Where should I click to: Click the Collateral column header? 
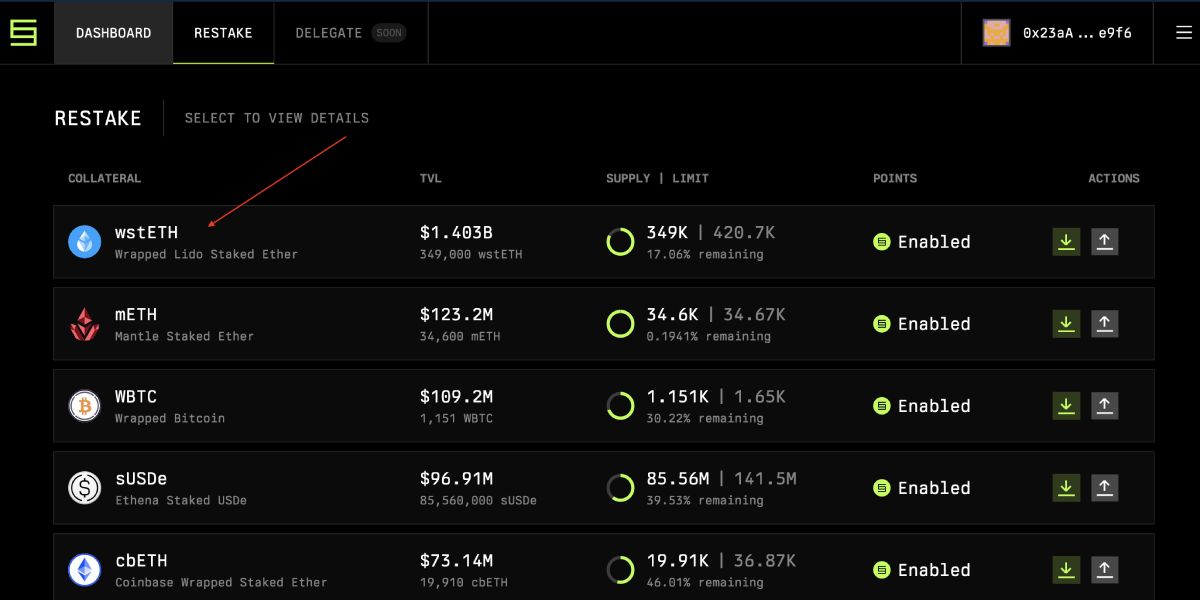104,178
